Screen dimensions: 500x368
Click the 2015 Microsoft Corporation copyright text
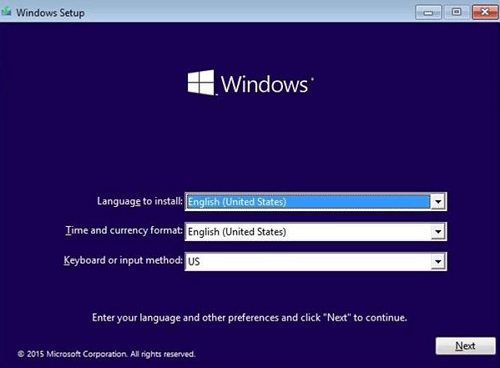pos(106,354)
